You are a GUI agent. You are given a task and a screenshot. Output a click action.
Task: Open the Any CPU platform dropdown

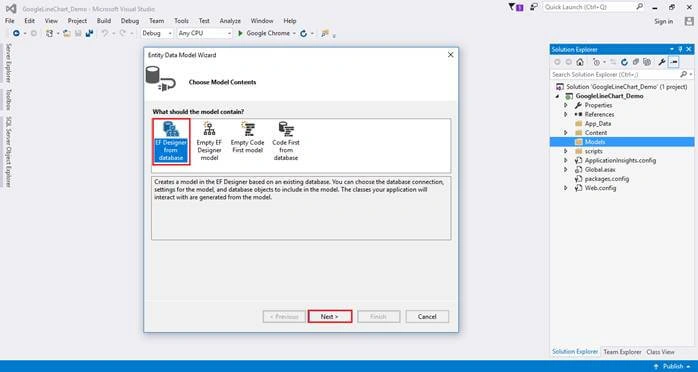tap(205, 33)
